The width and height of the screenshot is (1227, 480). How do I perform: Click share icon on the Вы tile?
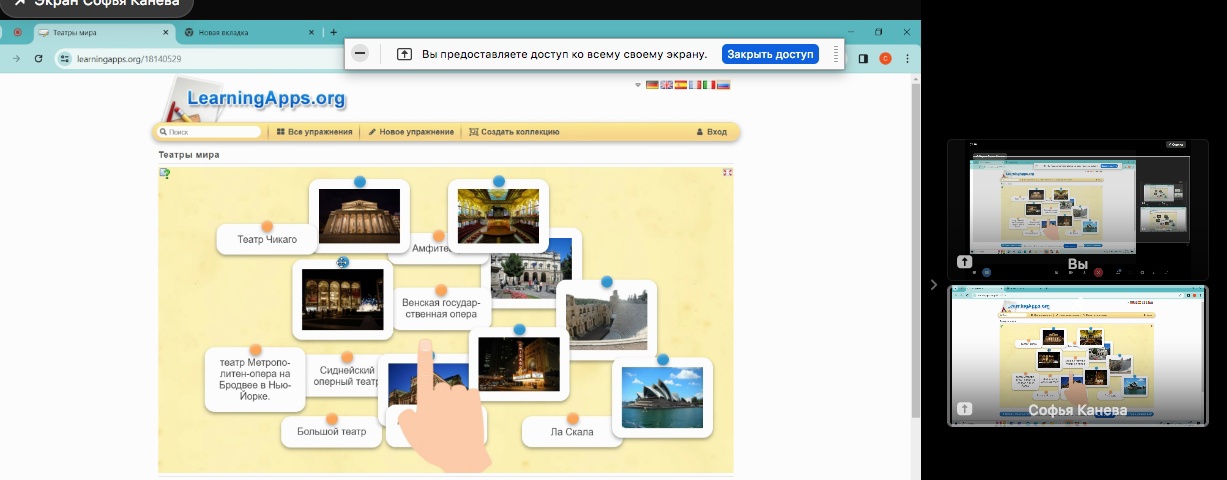[964, 261]
